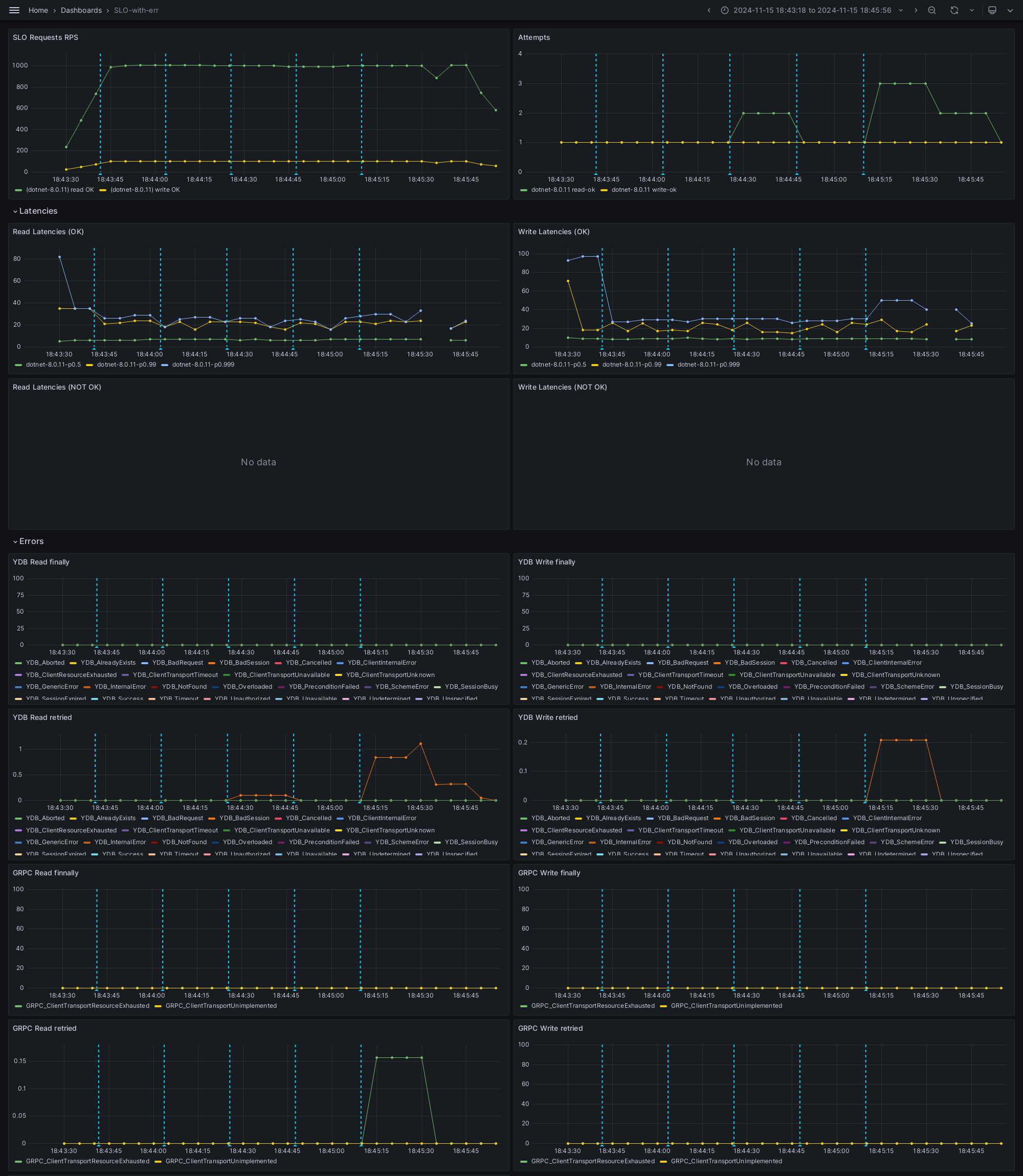The height and width of the screenshot is (1176, 1023).
Task: Open the GRPC Read retried panel menu
Action: (45, 1028)
